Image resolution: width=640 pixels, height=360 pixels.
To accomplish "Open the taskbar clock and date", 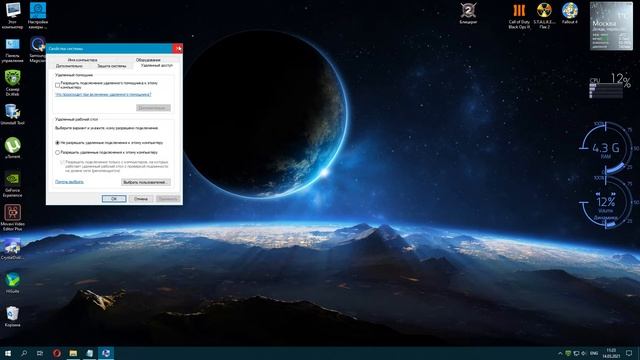I will pyautogui.click(x=611, y=353).
